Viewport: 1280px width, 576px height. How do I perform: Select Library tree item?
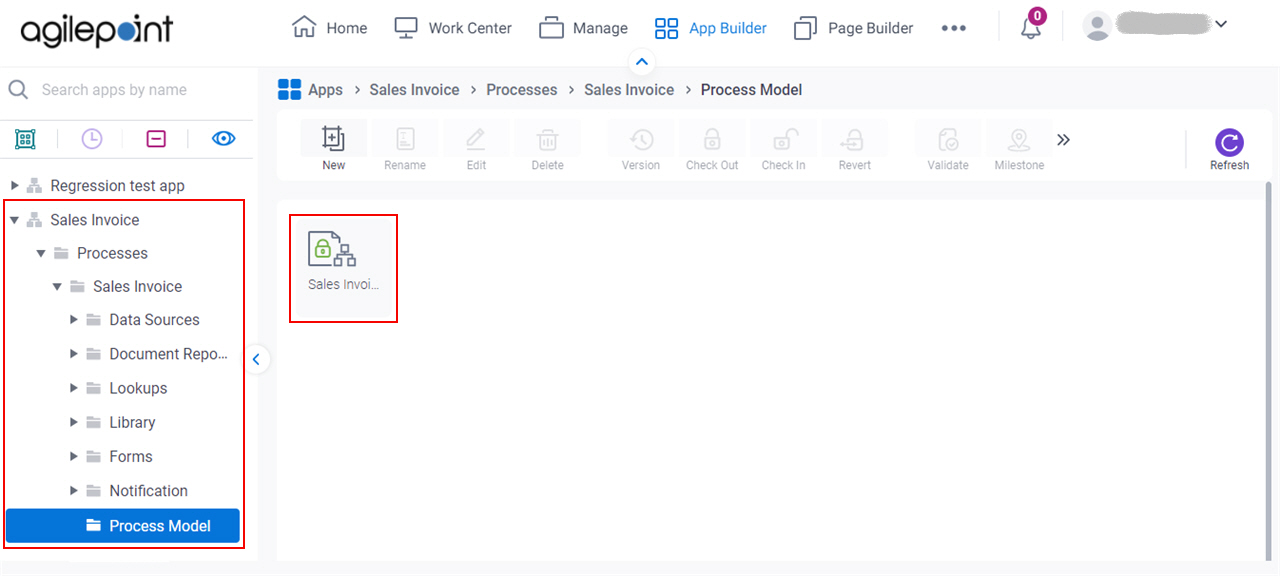[x=132, y=422]
